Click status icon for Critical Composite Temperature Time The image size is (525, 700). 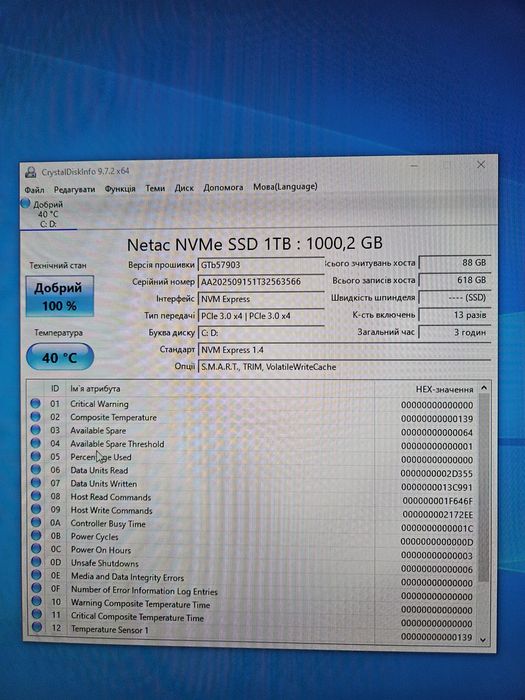(37, 615)
